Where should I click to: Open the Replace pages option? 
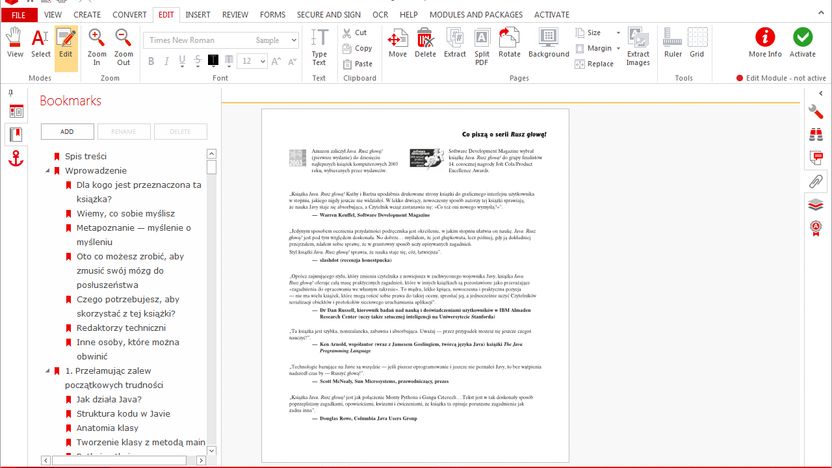pos(594,64)
